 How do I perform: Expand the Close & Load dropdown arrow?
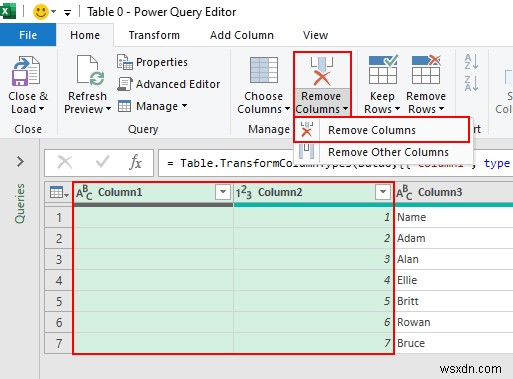point(42,109)
